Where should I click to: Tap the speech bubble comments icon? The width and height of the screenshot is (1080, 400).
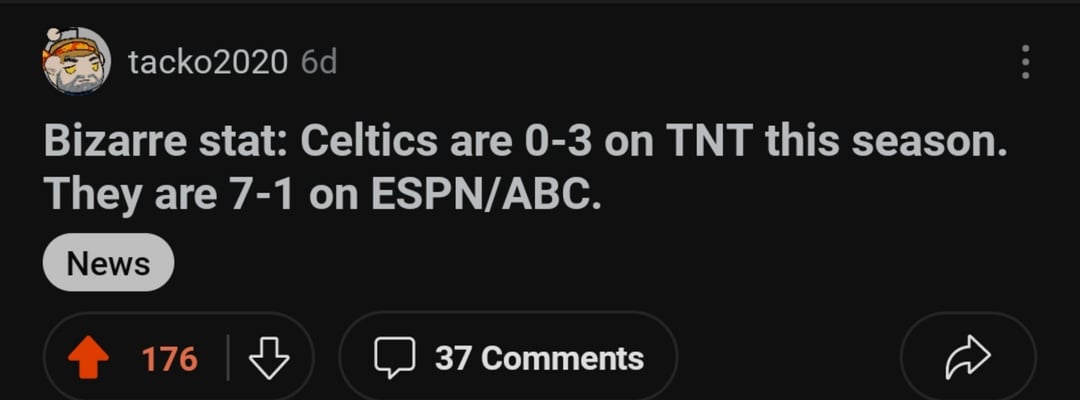(392, 359)
